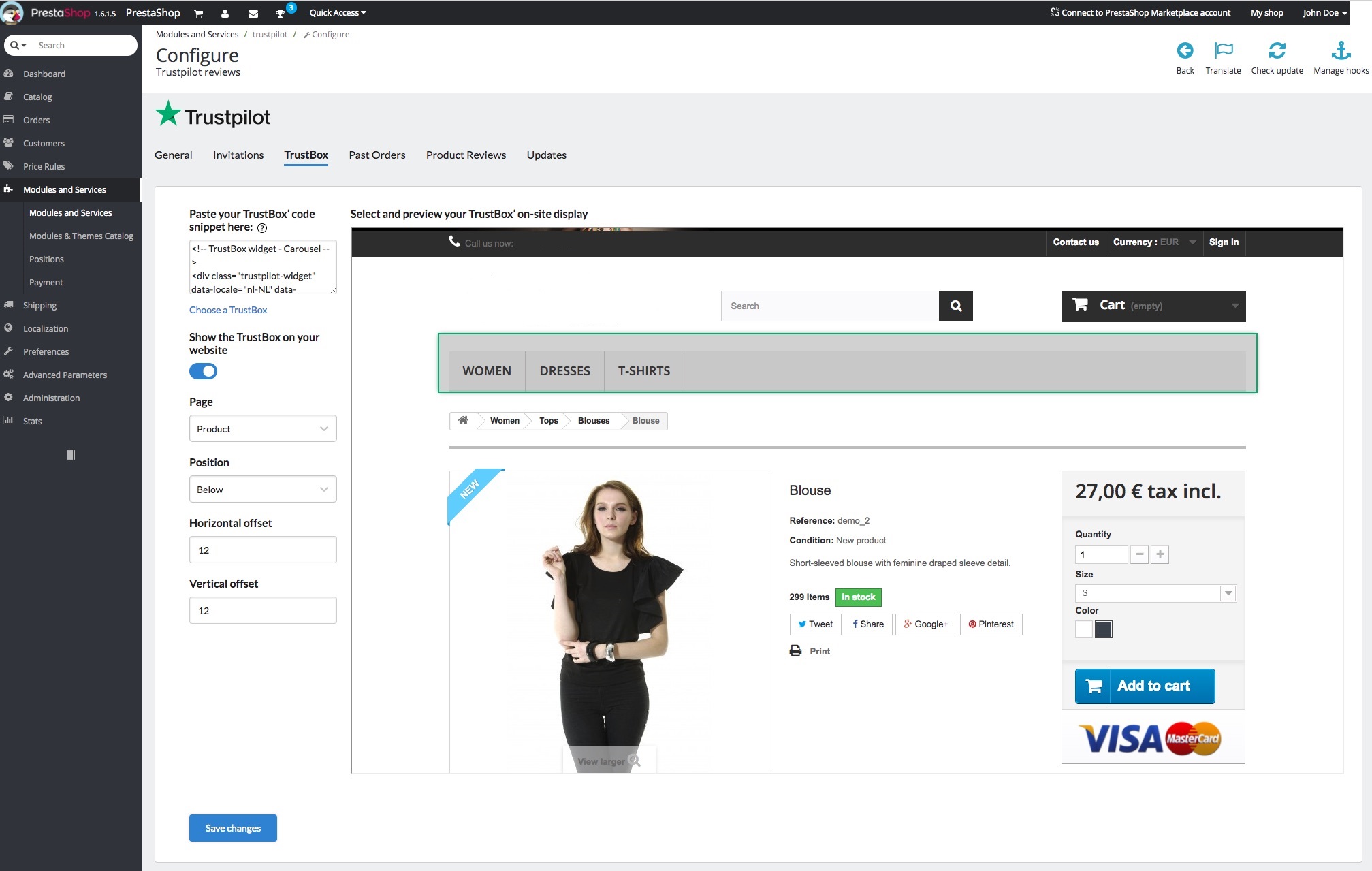Click the Trustpilot star logo
The height and width of the screenshot is (871, 1372).
[168, 114]
